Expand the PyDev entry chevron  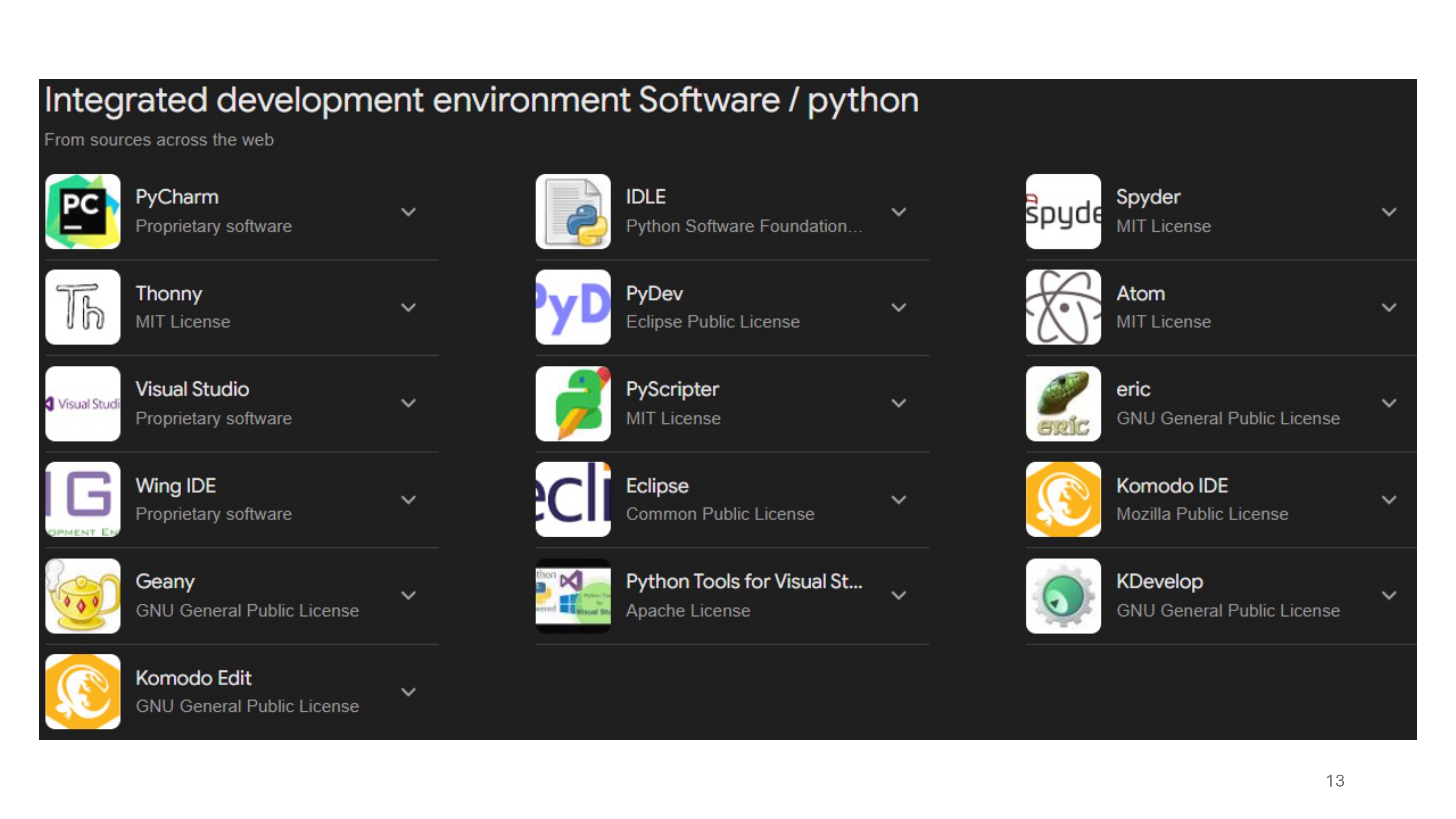pos(899,308)
